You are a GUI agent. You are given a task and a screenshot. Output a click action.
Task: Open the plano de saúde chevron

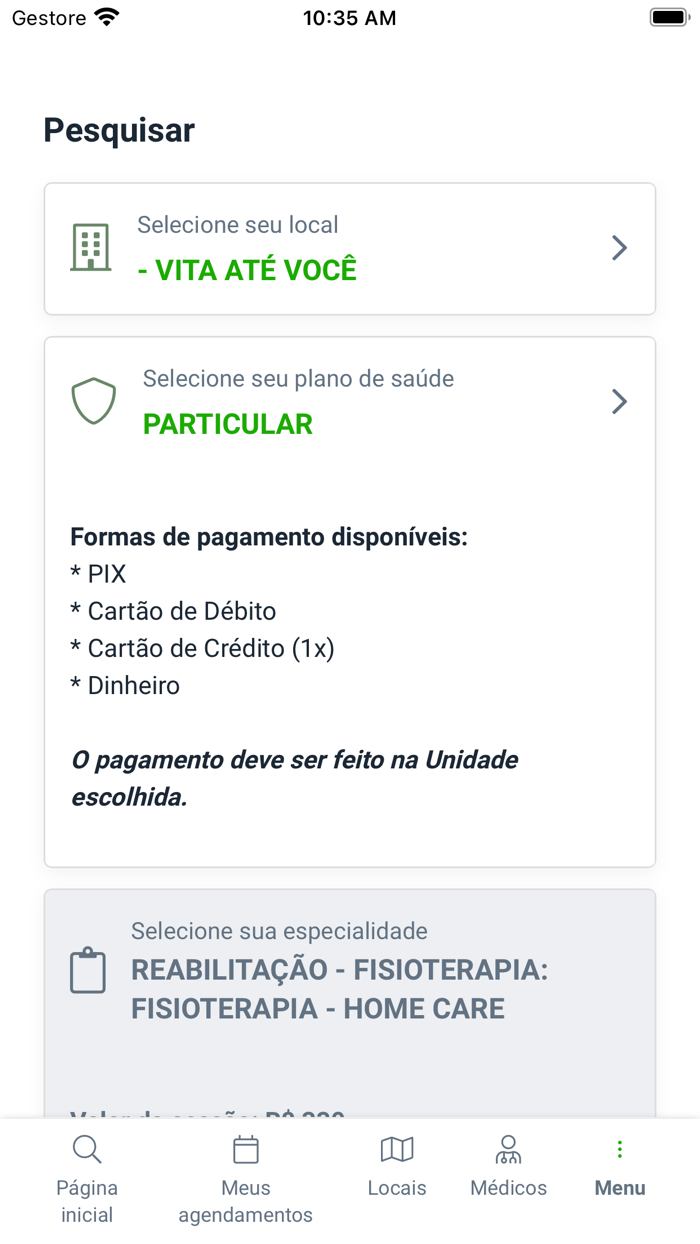click(x=618, y=400)
